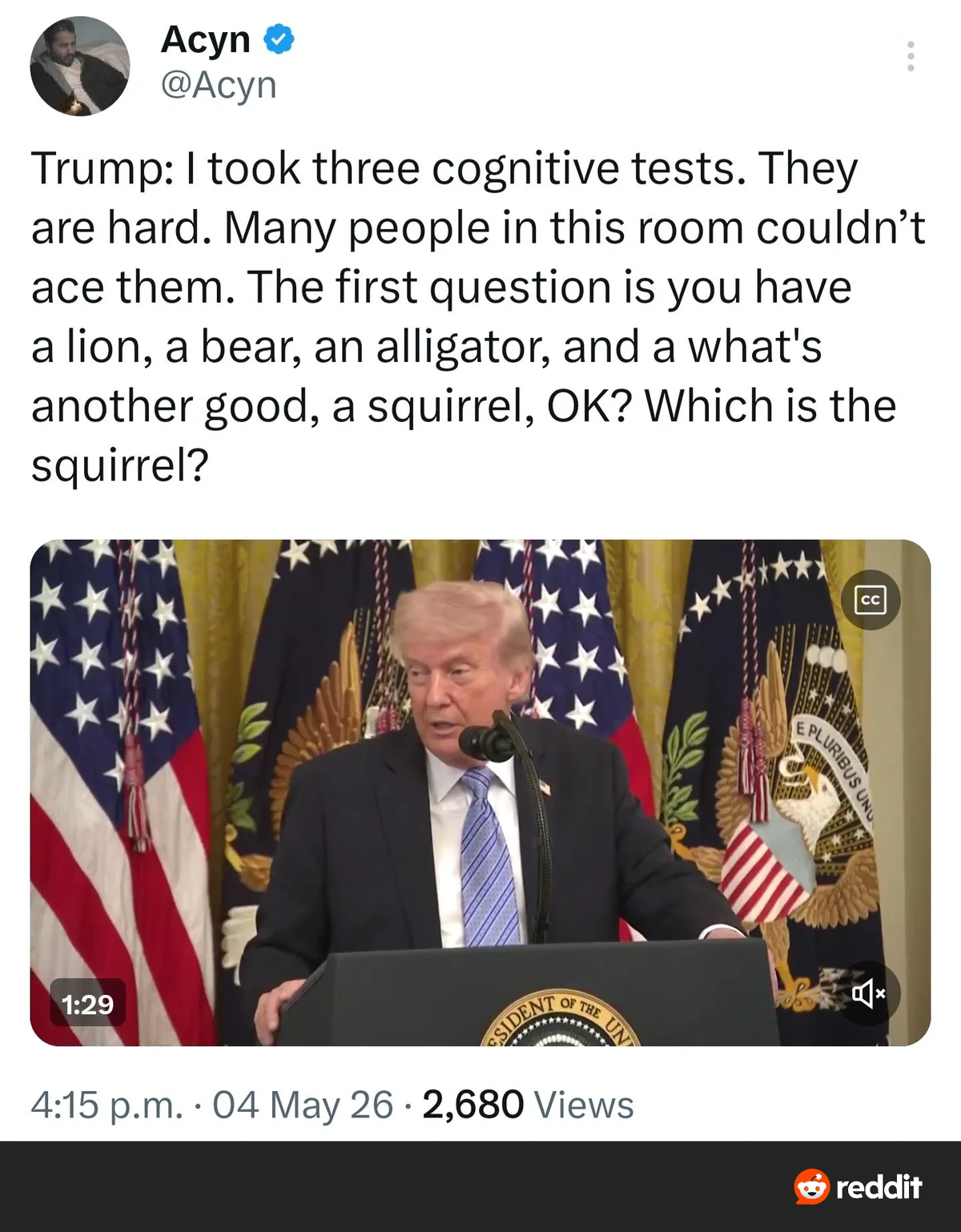This screenshot has width=961, height=1232.
Task: Click the Reddit logo icon
Action: pyautogui.click(x=812, y=1186)
